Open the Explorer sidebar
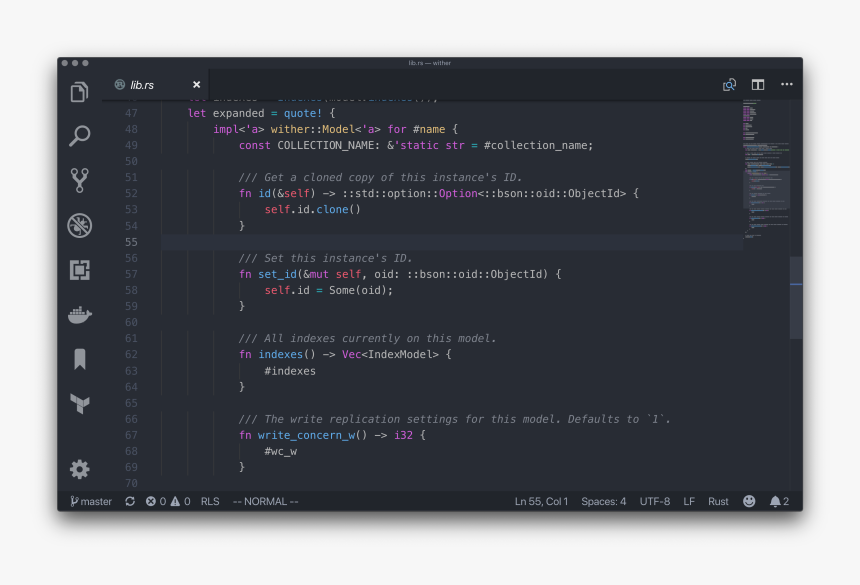The height and width of the screenshot is (585, 860). (x=80, y=91)
